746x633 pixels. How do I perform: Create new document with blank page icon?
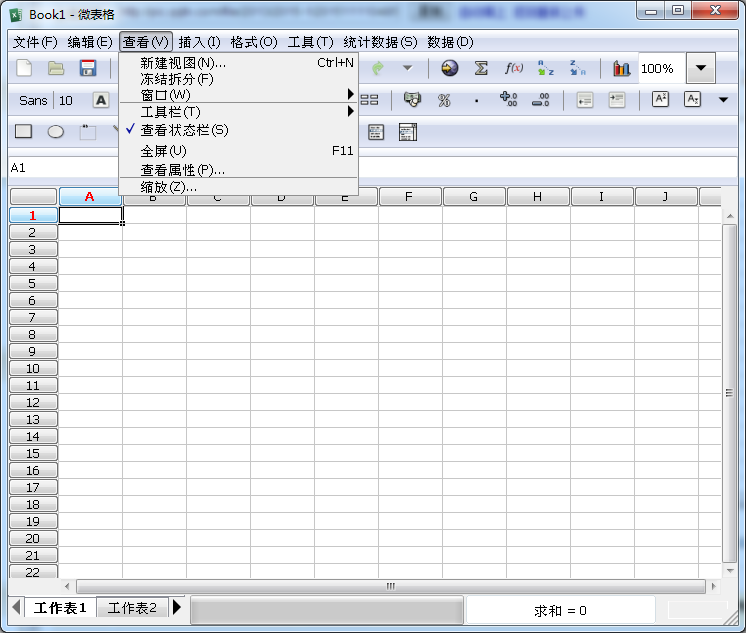[25, 68]
